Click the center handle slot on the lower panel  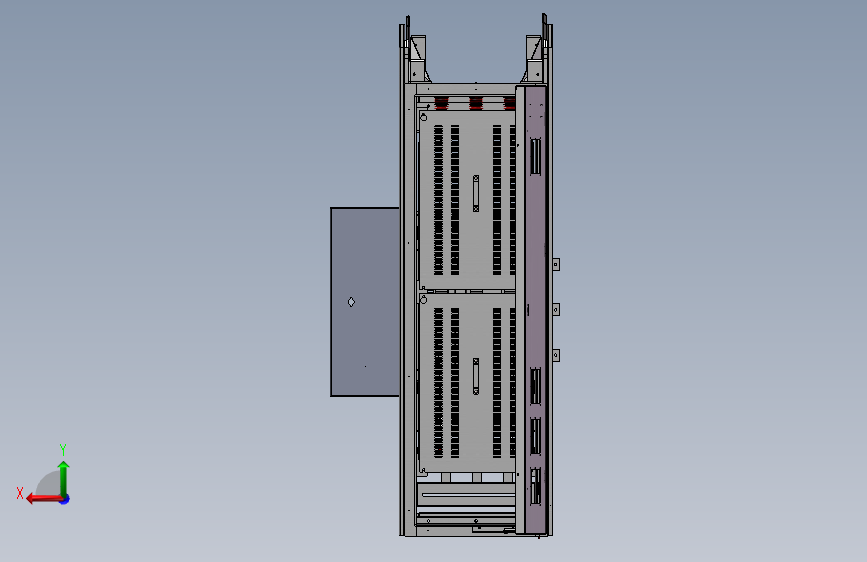[476, 376]
